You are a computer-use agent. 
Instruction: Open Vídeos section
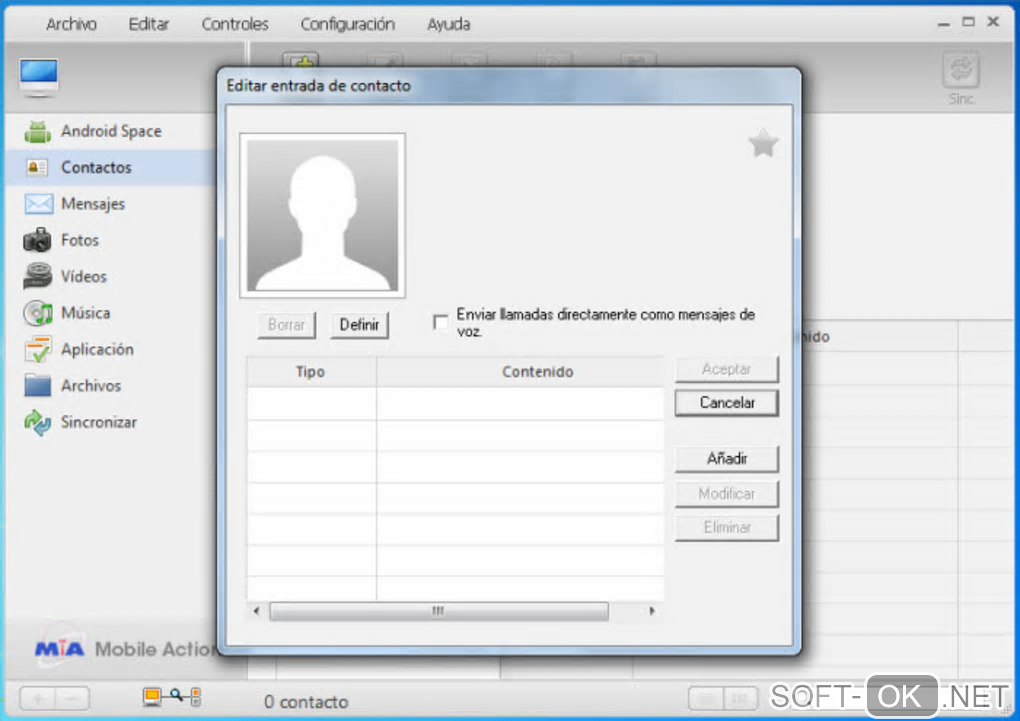pyautogui.click(x=65, y=277)
